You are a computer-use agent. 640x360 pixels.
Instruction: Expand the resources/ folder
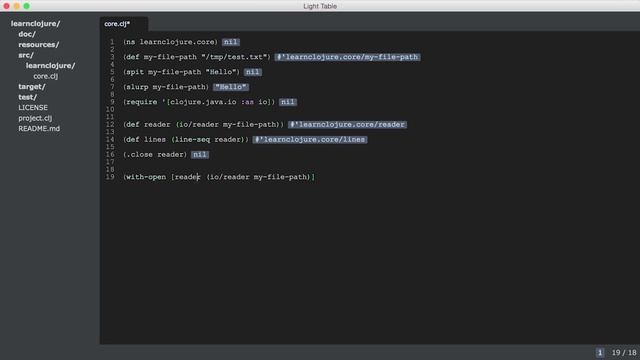click(39, 44)
